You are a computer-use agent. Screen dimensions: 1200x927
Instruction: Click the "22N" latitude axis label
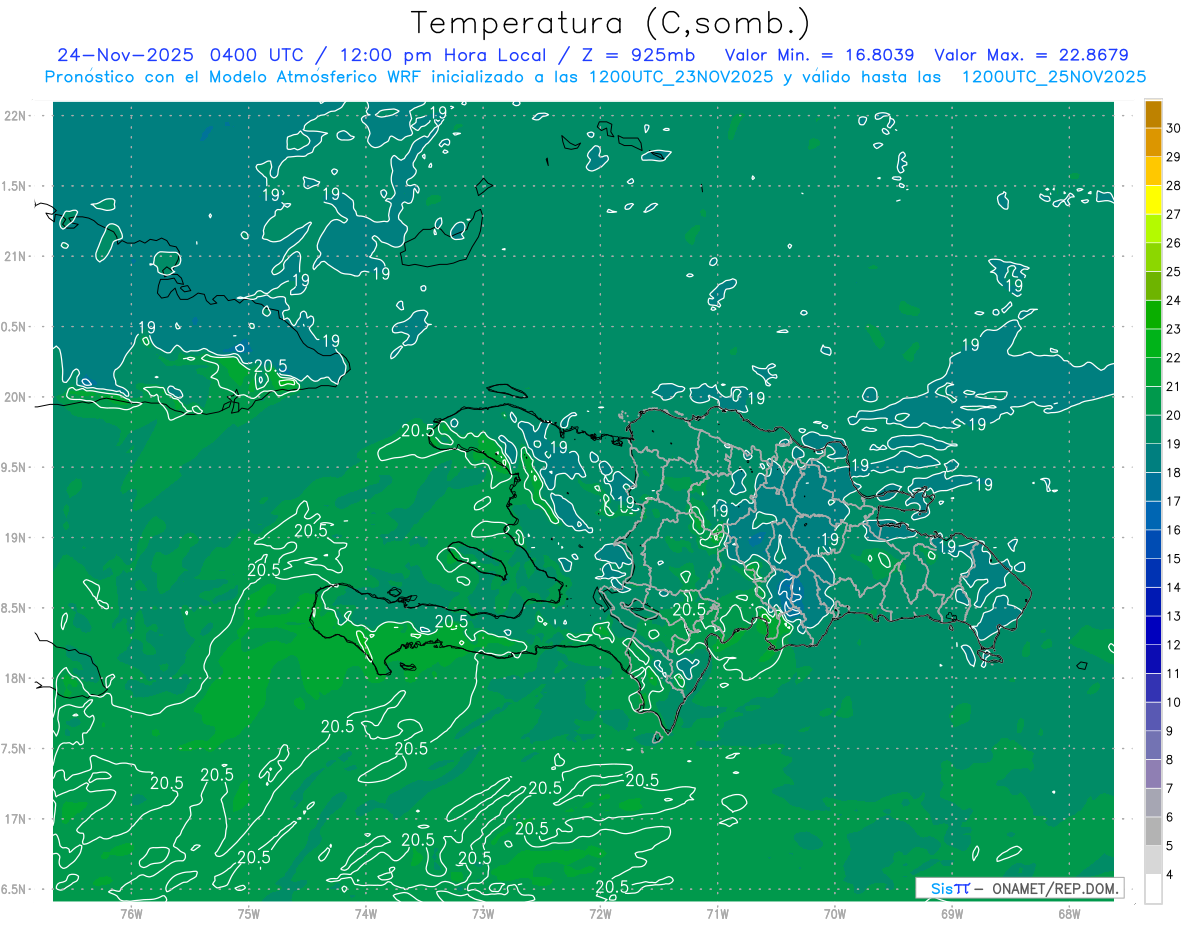(15, 115)
